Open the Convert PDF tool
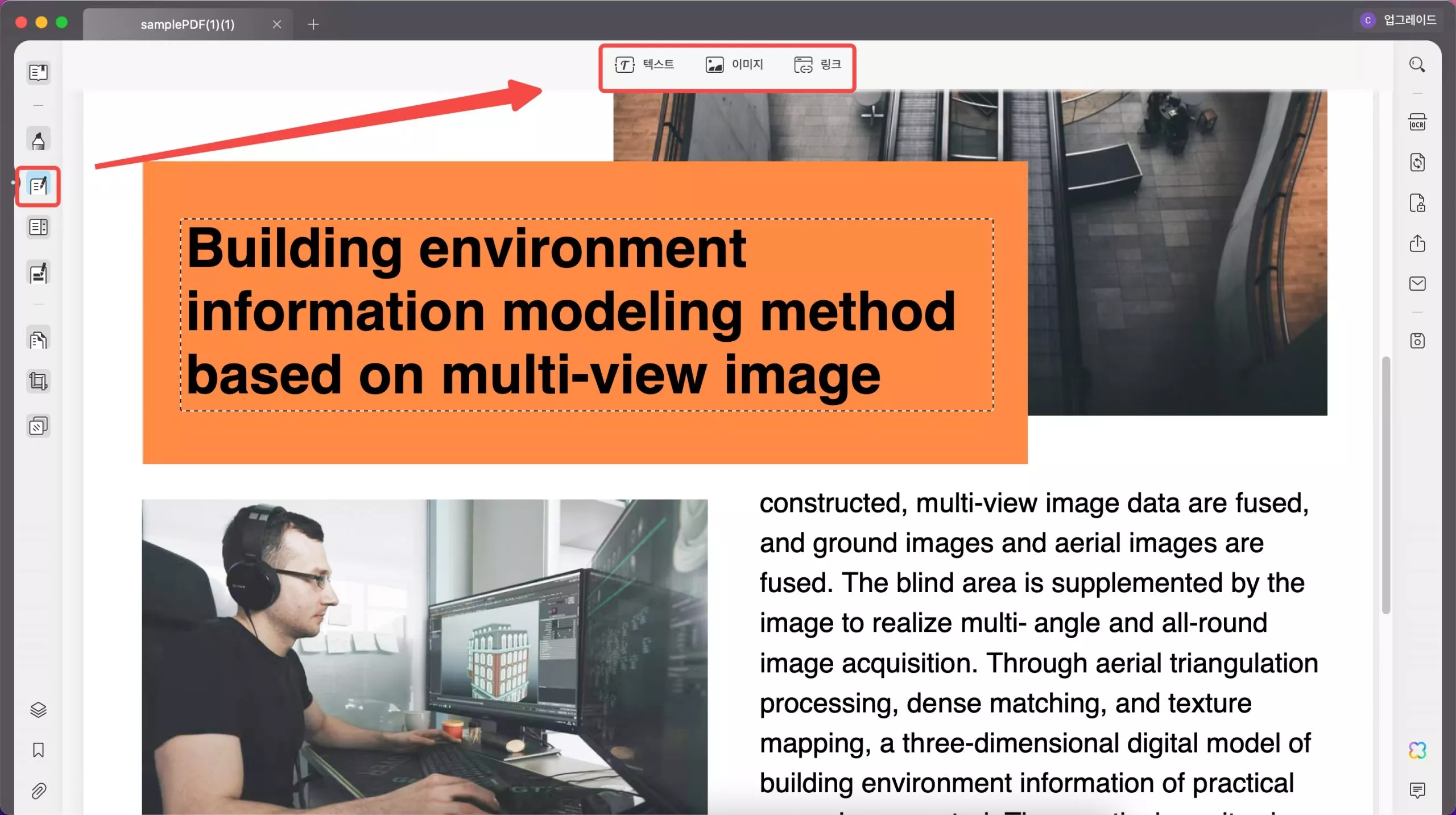Viewport: 1456px width, 815px height. point(1417,162)
